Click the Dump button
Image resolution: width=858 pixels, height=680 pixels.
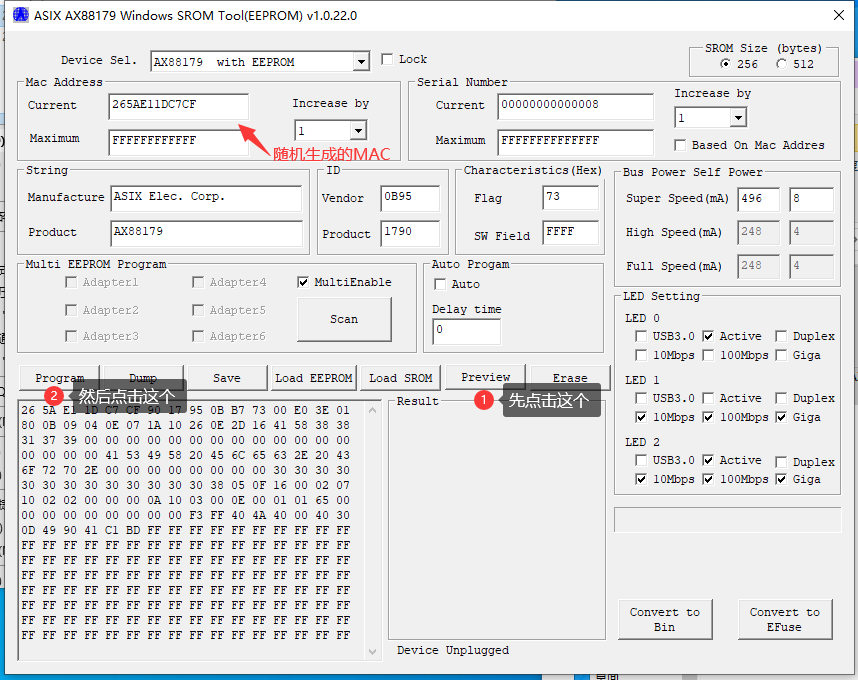point(143,378)
